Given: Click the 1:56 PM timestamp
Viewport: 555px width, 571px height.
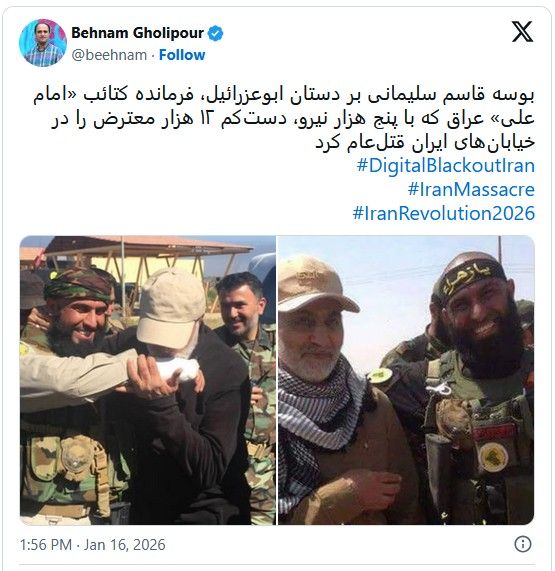Looking at the screenshot, I should coord(46,545).
